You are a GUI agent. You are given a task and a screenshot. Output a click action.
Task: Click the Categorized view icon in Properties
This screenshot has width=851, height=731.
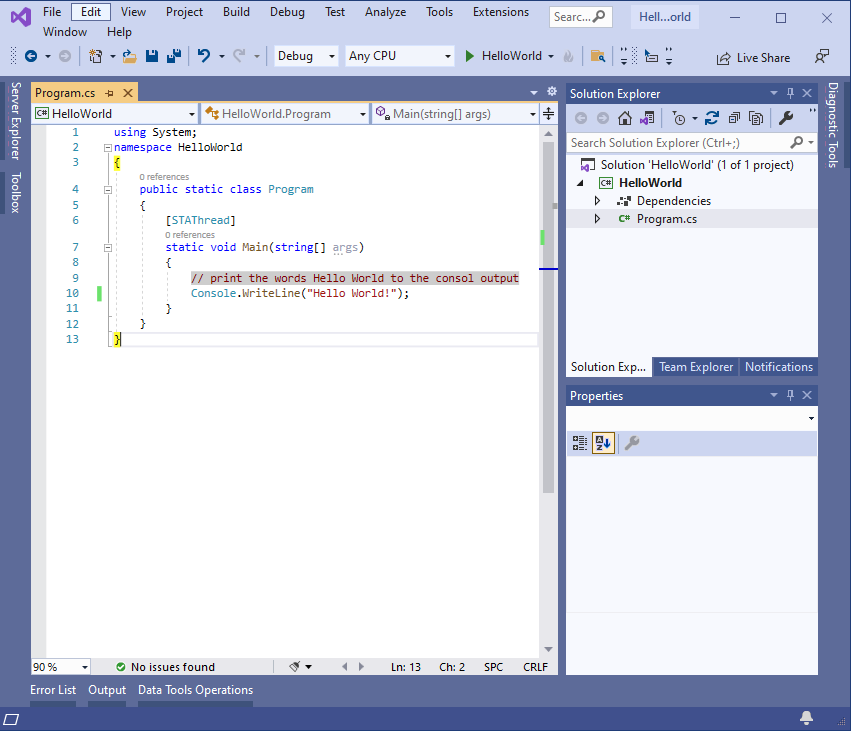(580, 443)
